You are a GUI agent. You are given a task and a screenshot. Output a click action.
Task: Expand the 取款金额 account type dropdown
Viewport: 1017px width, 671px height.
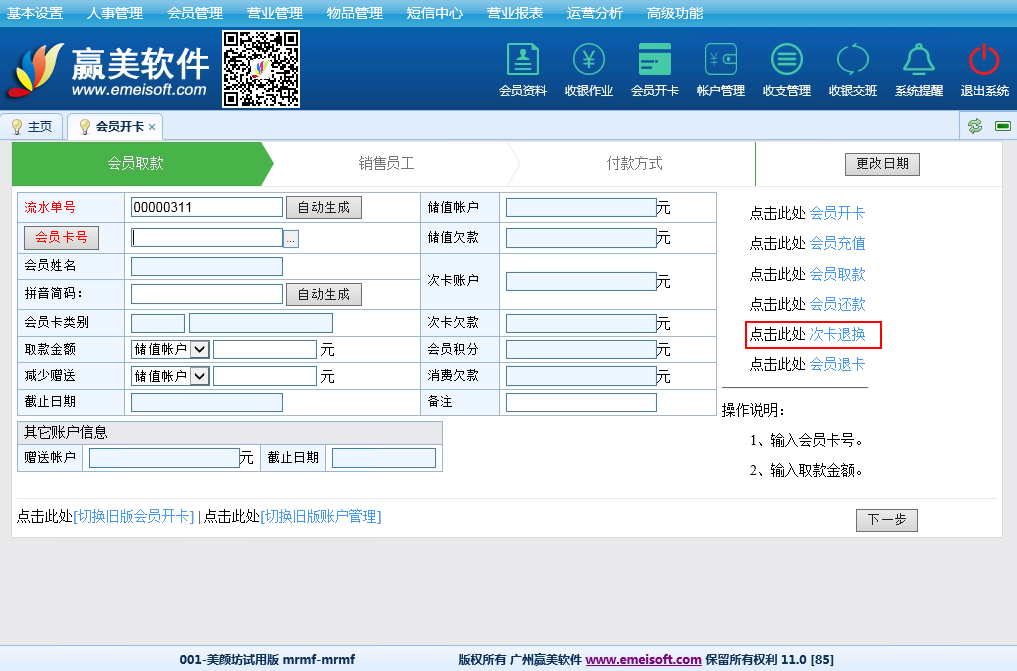point(199,349)
